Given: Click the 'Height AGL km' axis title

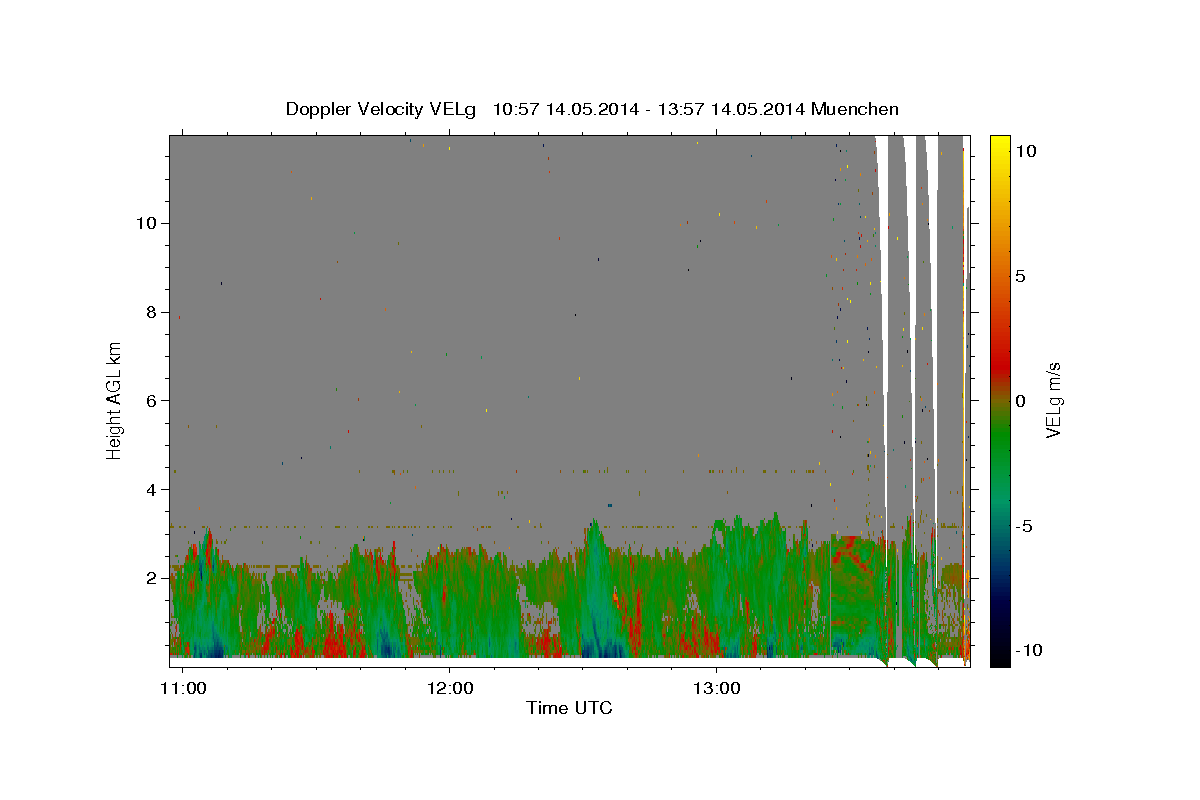Looking at the screenshot, I should [x=114, y=400].
